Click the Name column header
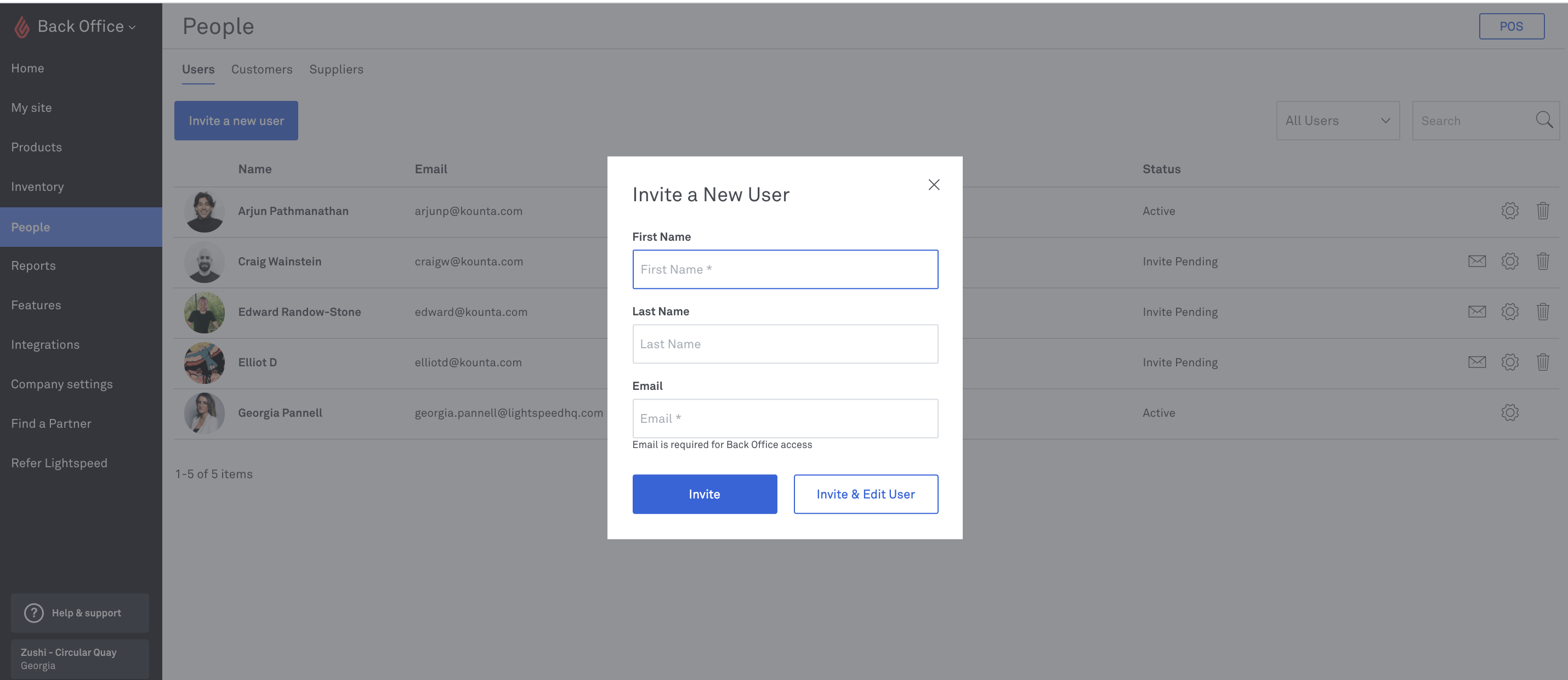1568x680 pixels. point(255,170)
